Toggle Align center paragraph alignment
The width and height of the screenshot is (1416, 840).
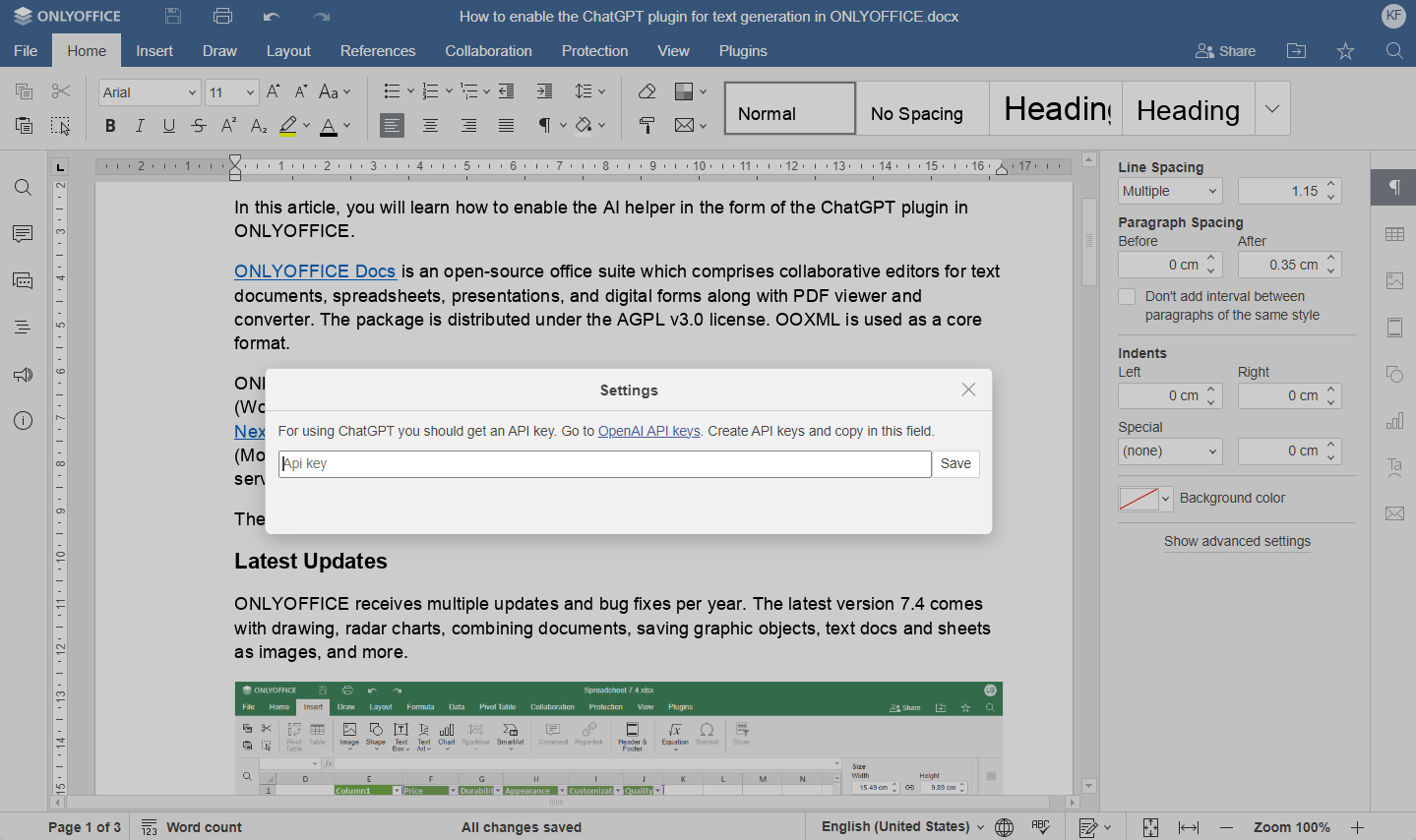pyautogui.click(x=430, y=126)
